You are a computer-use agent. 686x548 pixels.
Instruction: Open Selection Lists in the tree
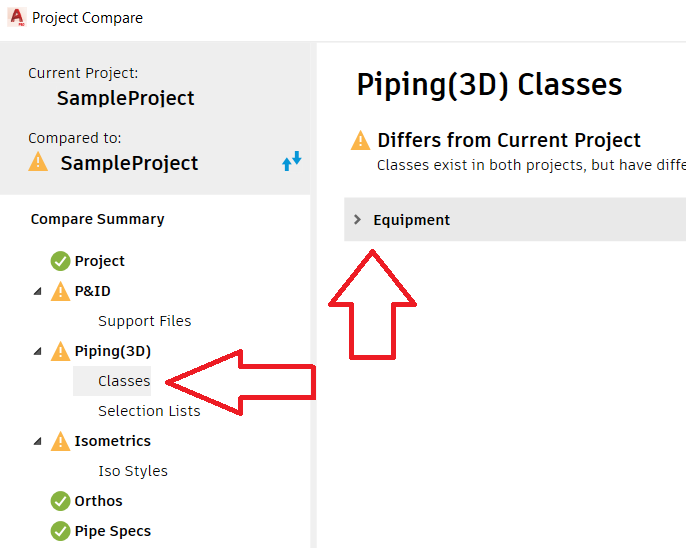click(x=149, y=411)
